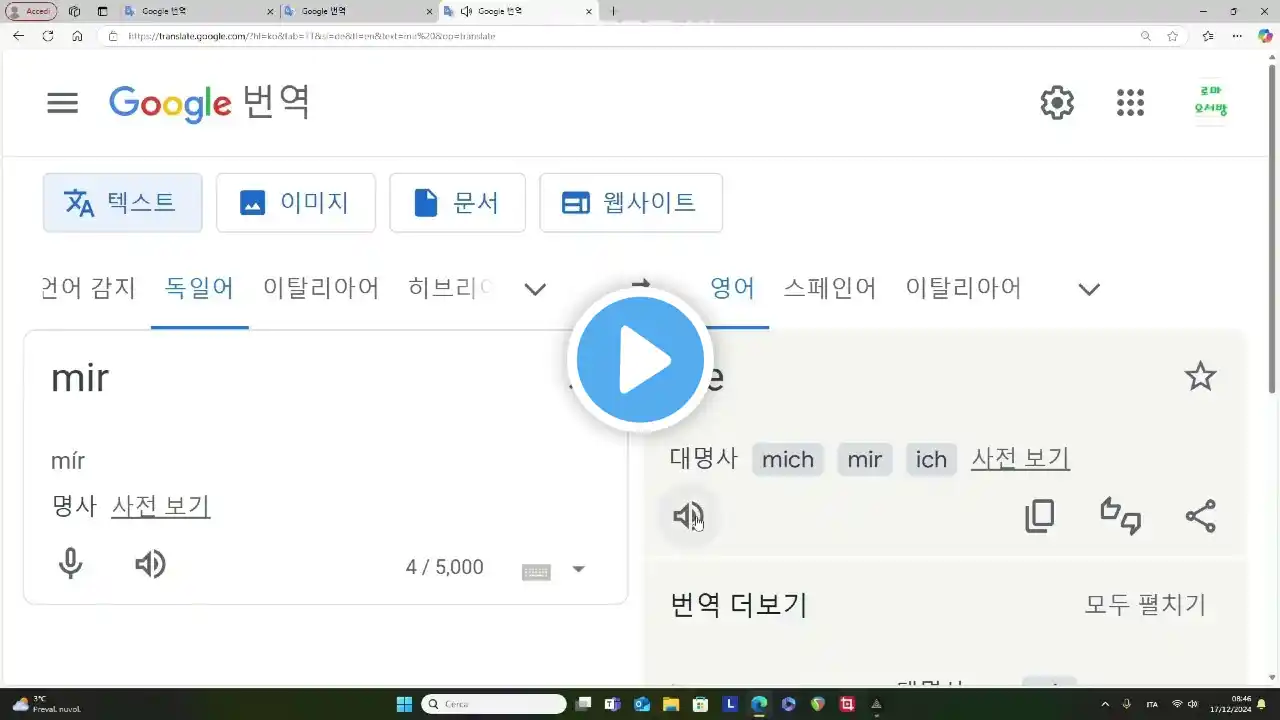Expand more target languages chevron
1280x720 pixels.
click(x=1089, y=289)
